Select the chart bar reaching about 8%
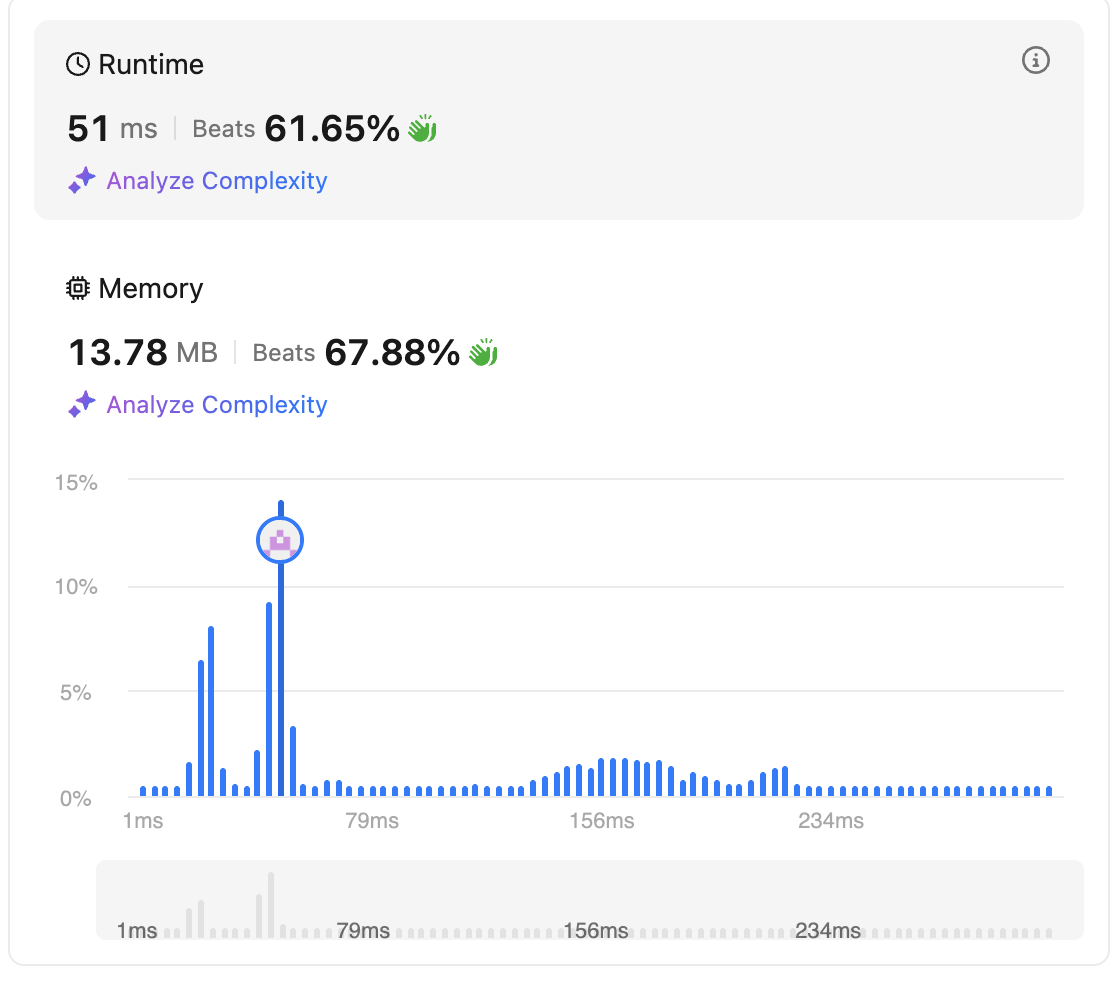 (x=211, y=710)
